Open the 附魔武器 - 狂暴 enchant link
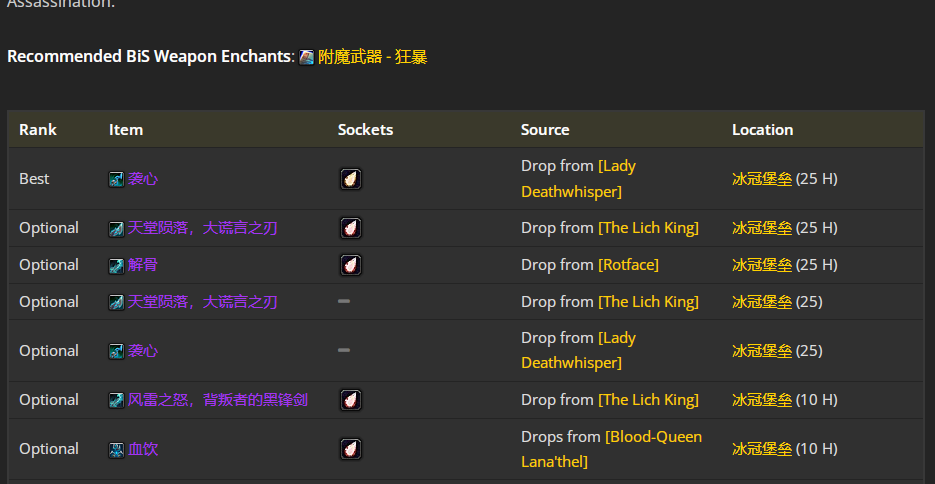Image resolution: width=935 pixels, height=484 pixels. click(372, 57)
